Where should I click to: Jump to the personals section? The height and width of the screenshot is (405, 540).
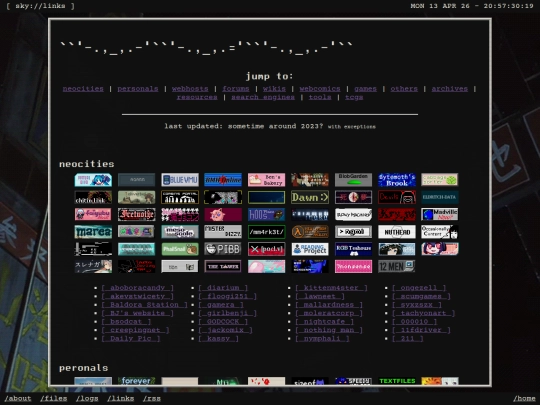click(x=138, y=89)
